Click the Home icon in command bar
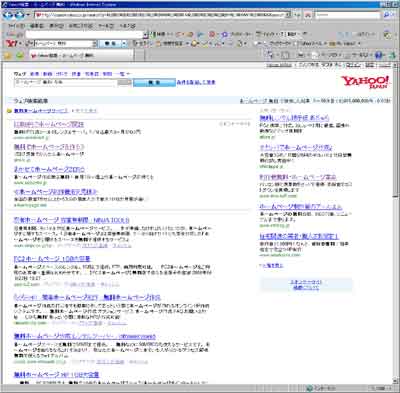 coord(269,55)
